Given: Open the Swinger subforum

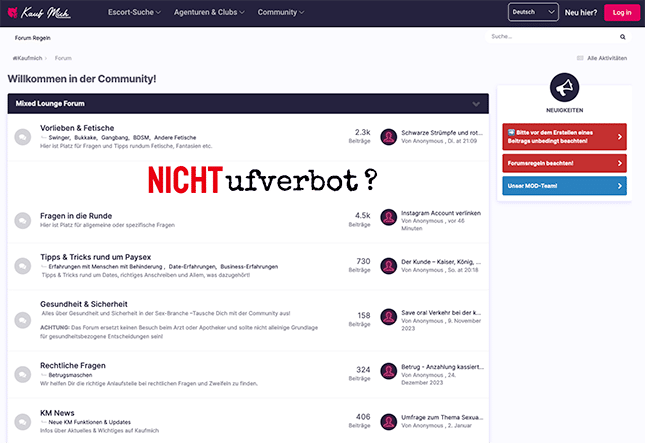Looking at the screenshot, I should coord(59,138).
